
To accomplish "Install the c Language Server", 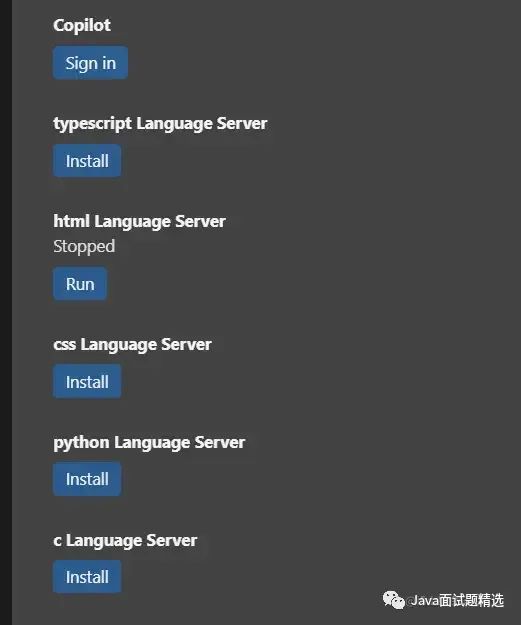I will (87, 576).
